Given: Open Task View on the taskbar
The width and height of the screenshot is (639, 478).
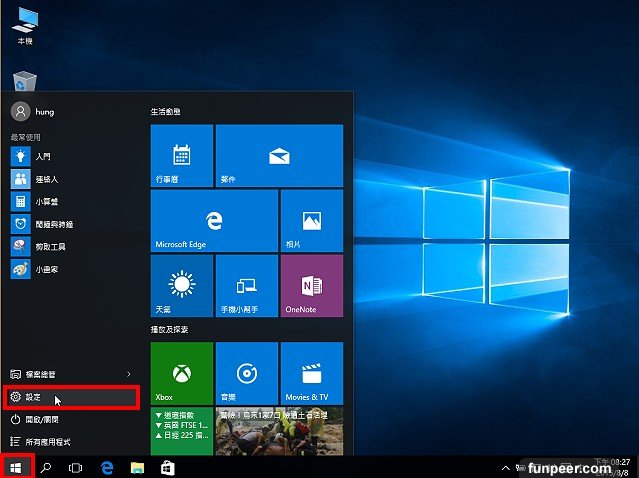Looking at the screenshot, I should [x=75, y=467].
